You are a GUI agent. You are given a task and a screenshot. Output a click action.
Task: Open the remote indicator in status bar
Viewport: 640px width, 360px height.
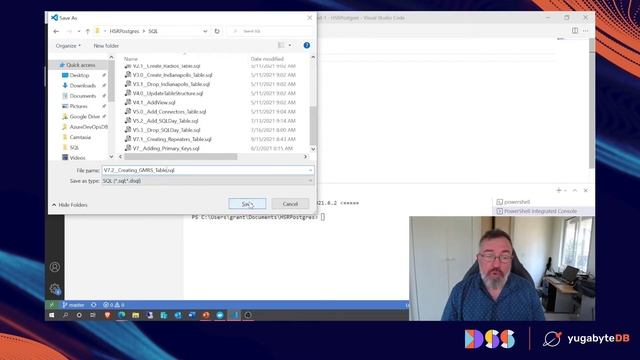point(51,305)
